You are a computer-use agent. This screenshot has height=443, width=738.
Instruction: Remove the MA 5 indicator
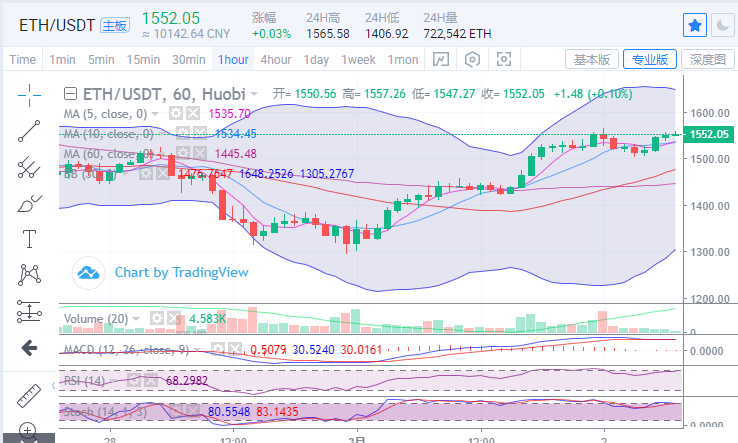pyautogui.click(x=193, y=113)
